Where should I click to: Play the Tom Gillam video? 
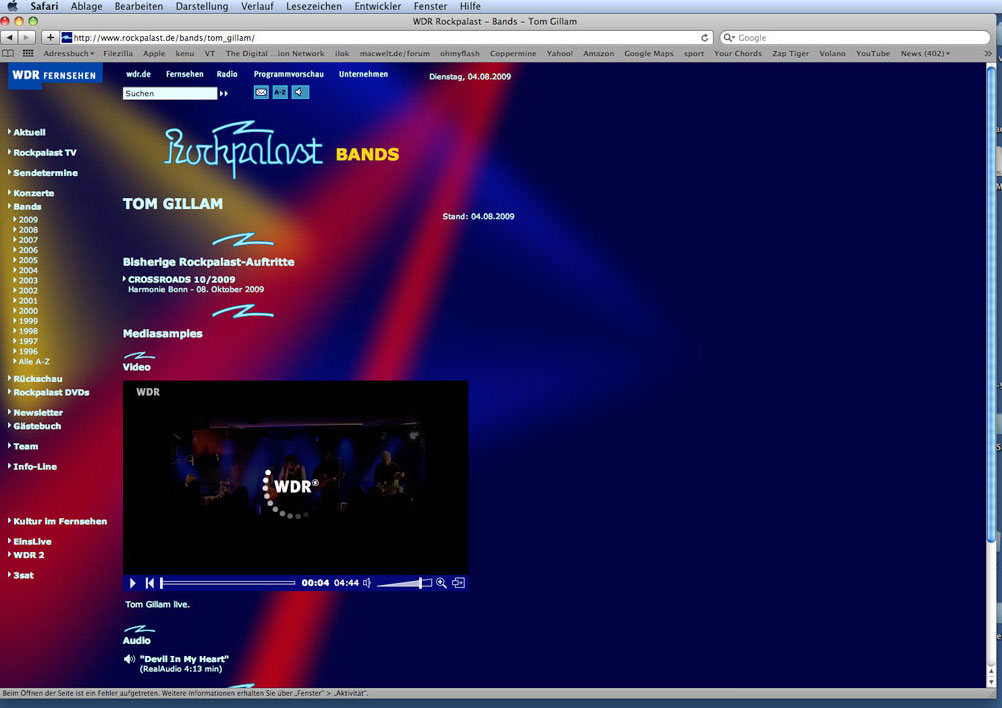point(133,583)
